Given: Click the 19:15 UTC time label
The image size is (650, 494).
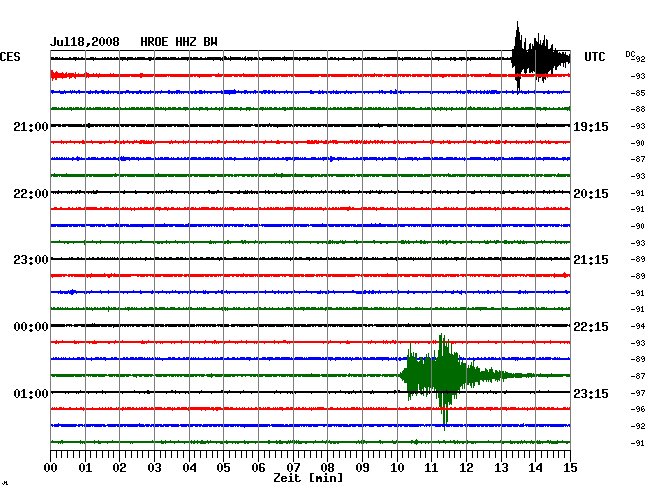Looking at the screenshot, I should pyautogui.click(x=591, y=126).
